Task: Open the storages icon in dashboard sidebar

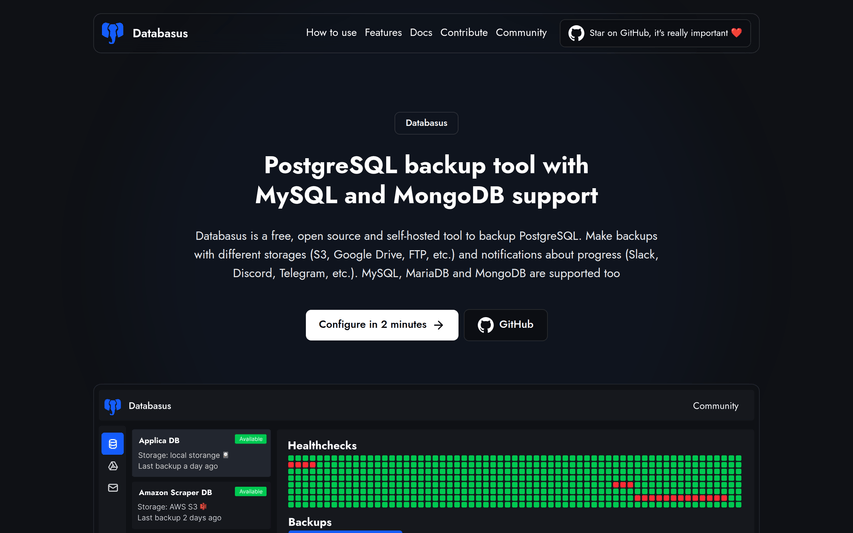Action: tap(112, 466)
